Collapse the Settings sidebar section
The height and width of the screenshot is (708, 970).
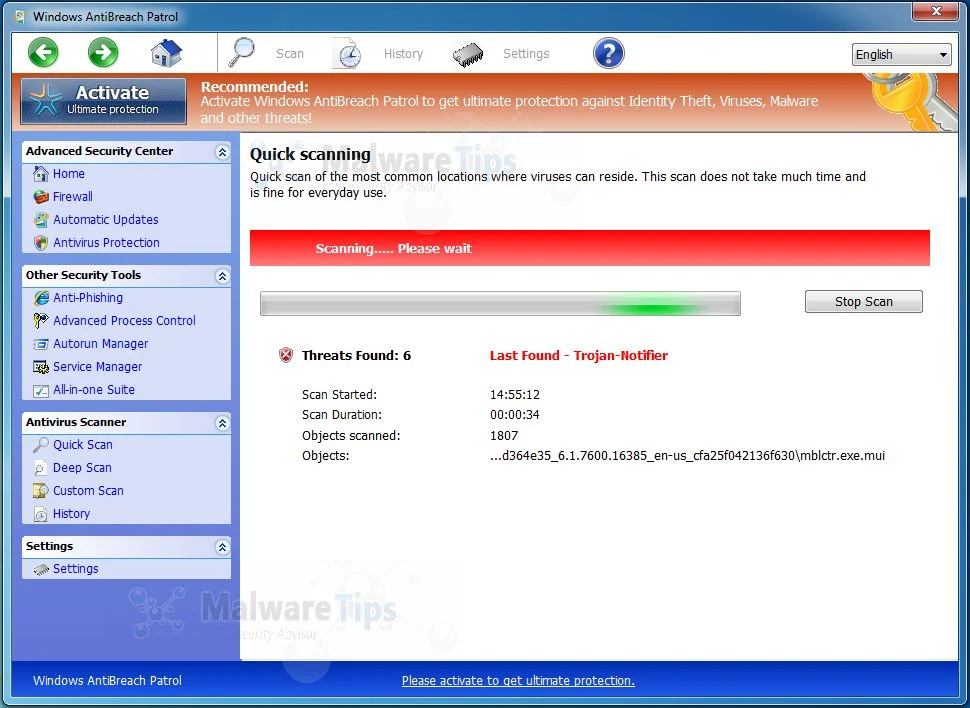click(222, 546)
